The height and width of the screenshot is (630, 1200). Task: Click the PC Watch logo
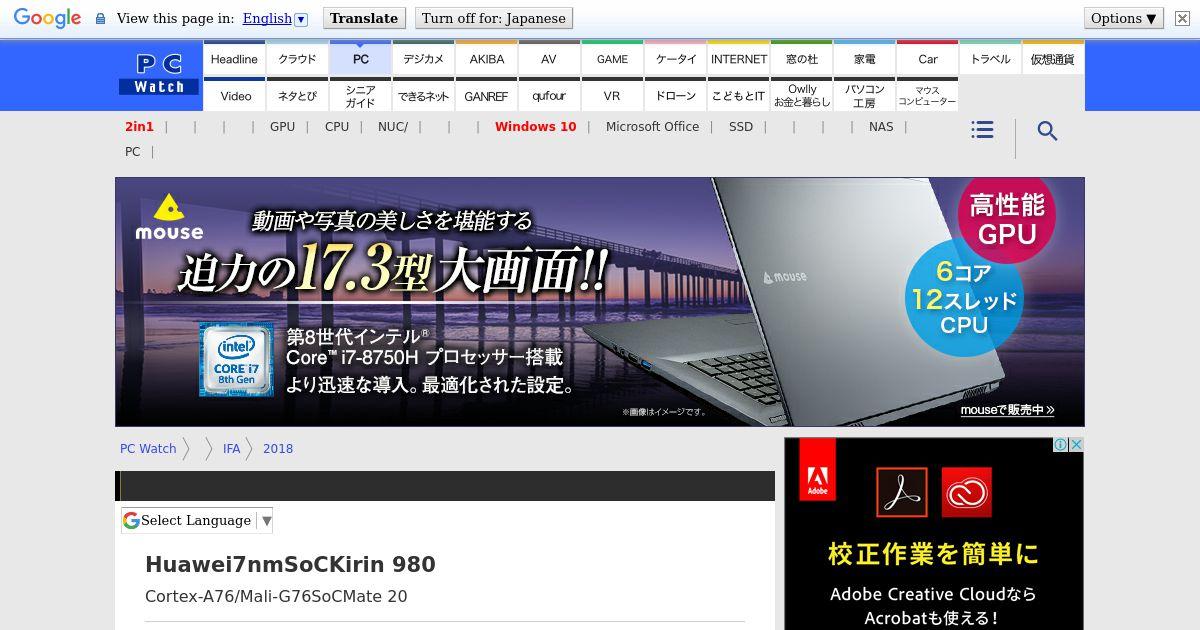pos(159,75)
